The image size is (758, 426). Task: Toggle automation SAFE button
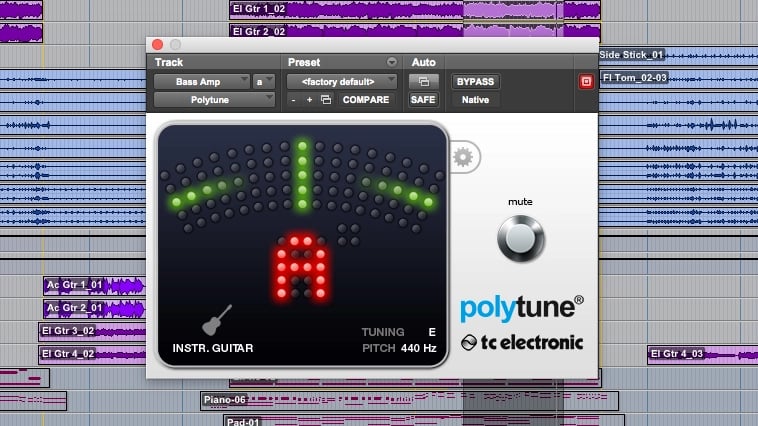pyautogui.click(x=423, y=100)
